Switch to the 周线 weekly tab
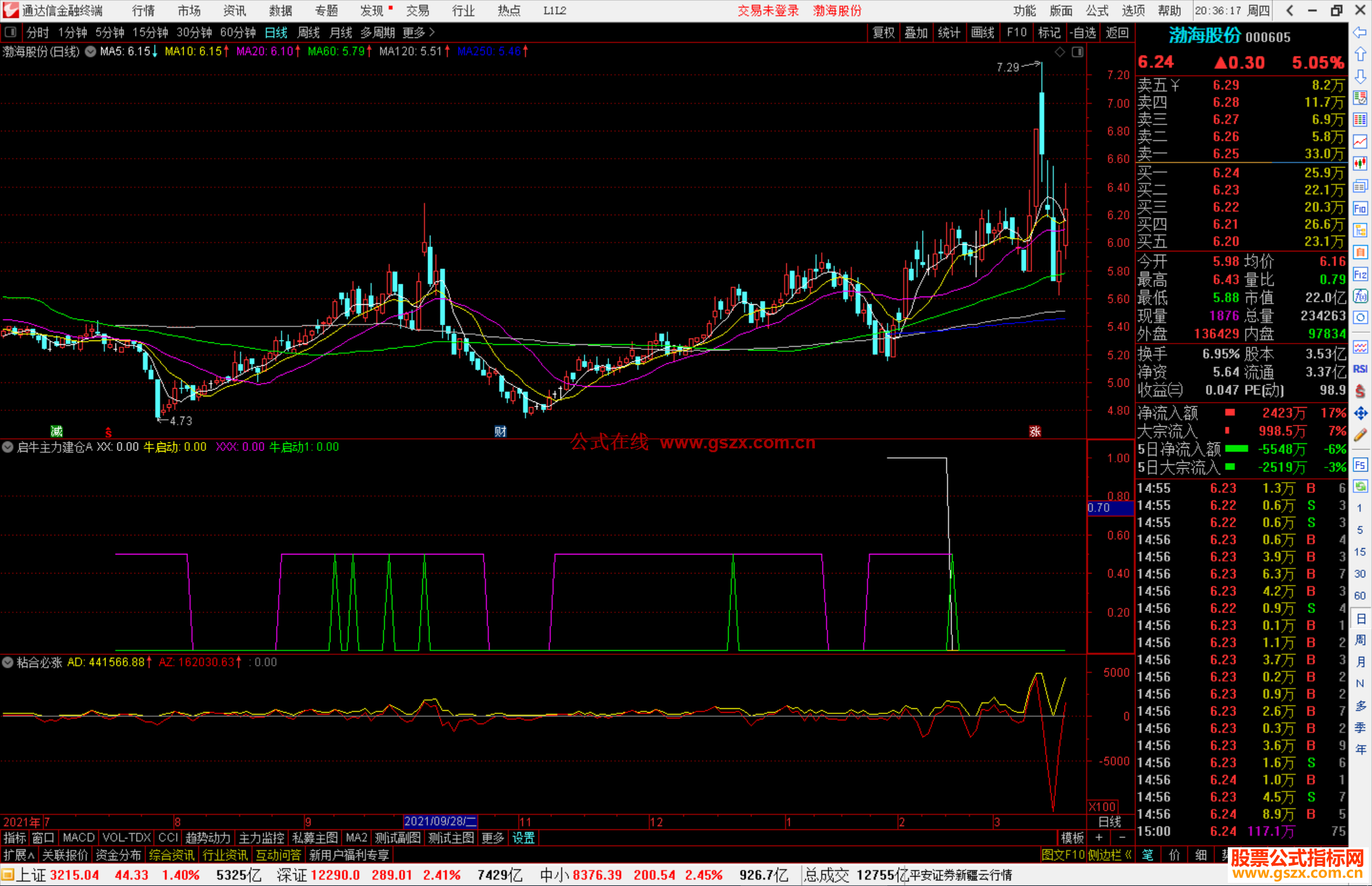Screen dimensions: 1372x886 point(309,32)
